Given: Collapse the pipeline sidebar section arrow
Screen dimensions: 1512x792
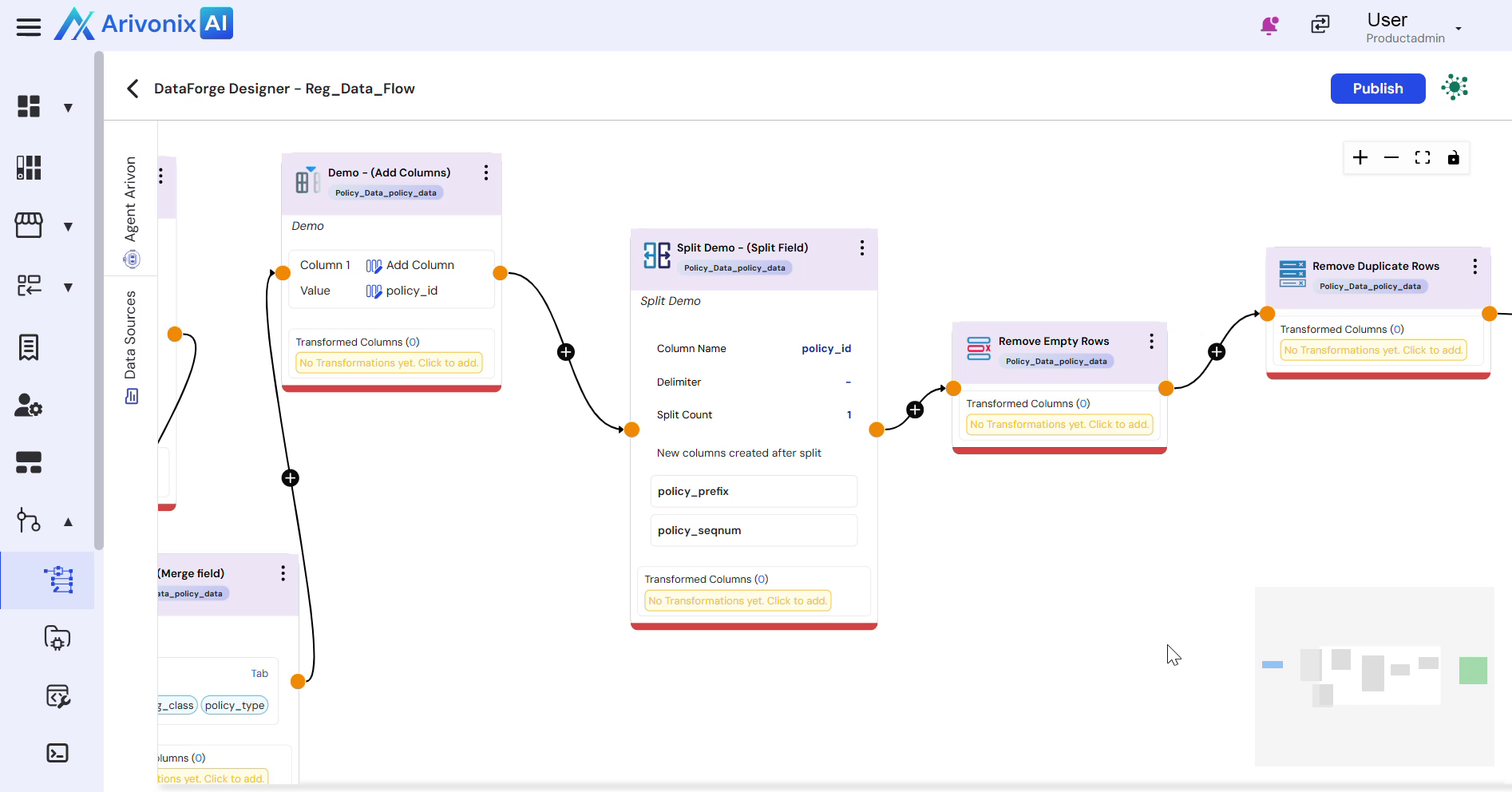Looking at the screenshot, I should coord(69,522).
